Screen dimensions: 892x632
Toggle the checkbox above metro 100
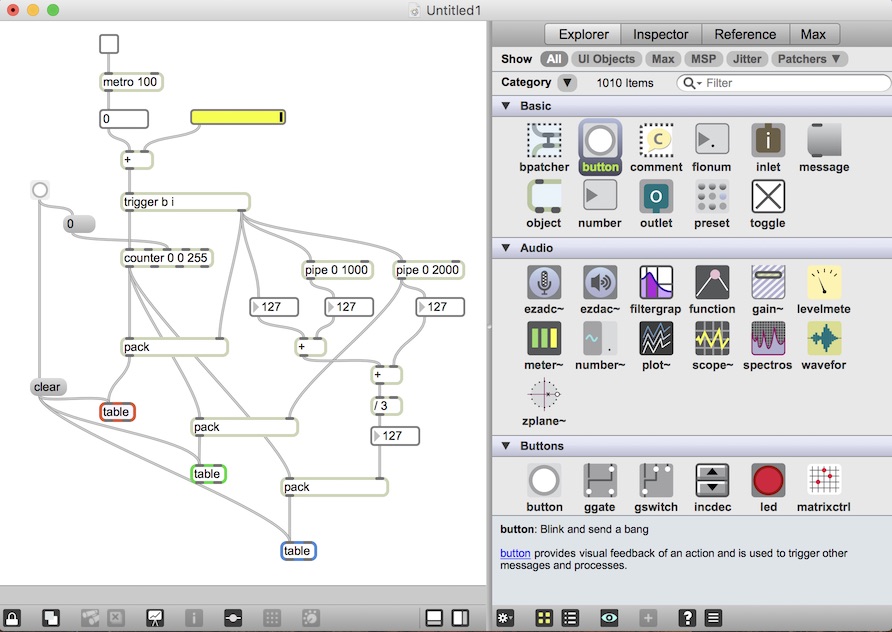[x=109, y=44]
